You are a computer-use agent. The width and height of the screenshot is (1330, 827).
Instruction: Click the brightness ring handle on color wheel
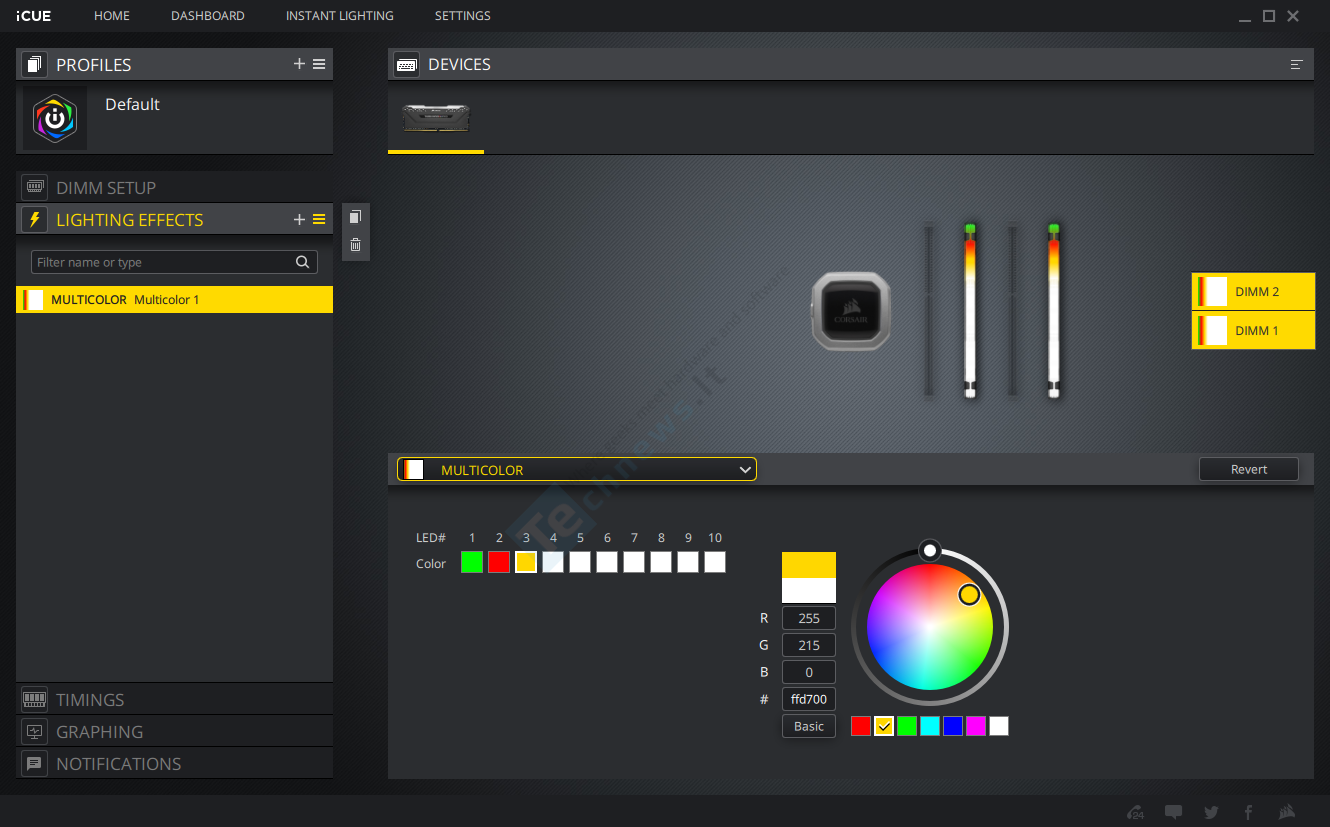pos(930,550)
